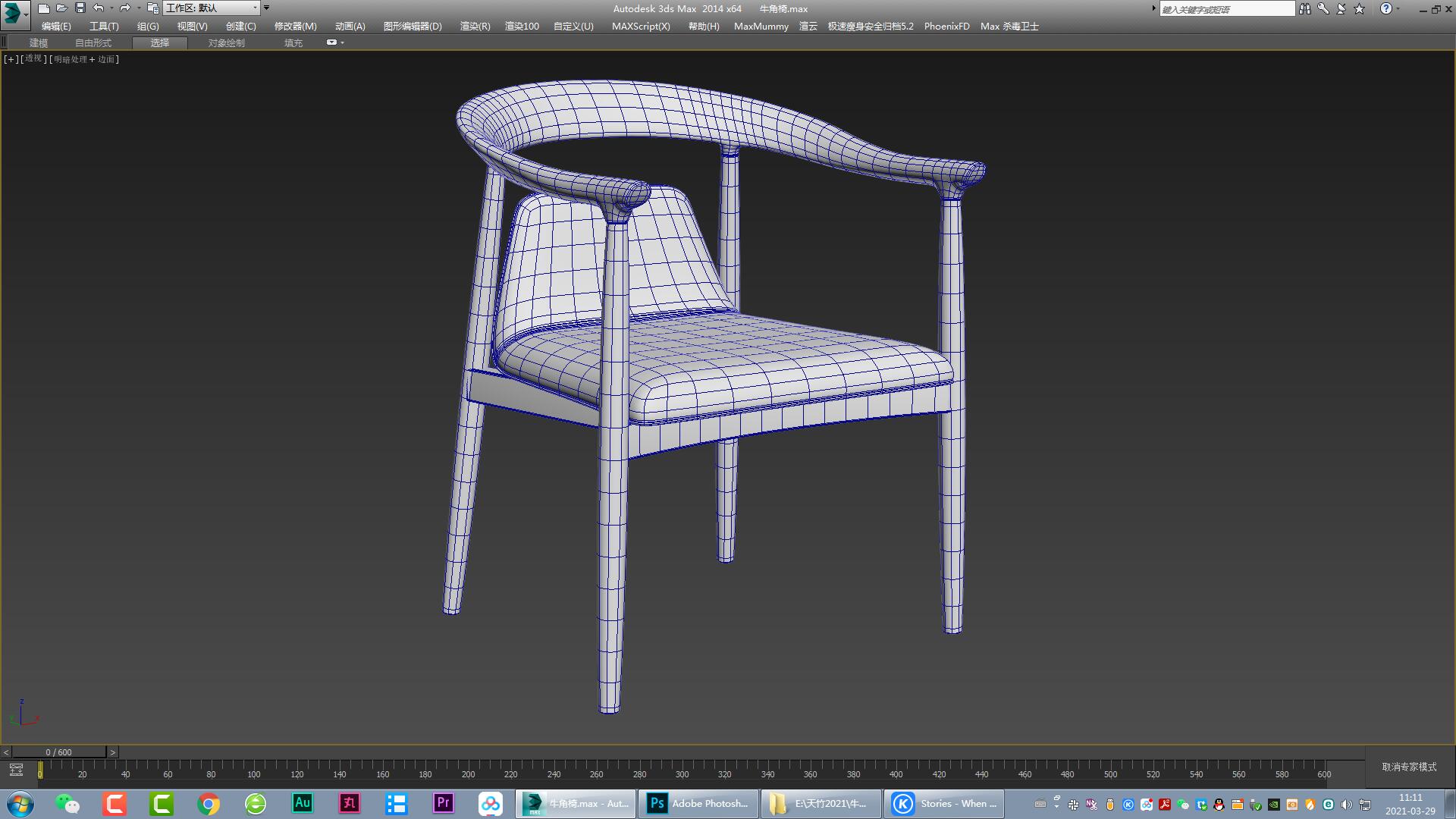1456x819 pixels.
Task: Undo the last scene change
Action: click(x=98, y=8)
